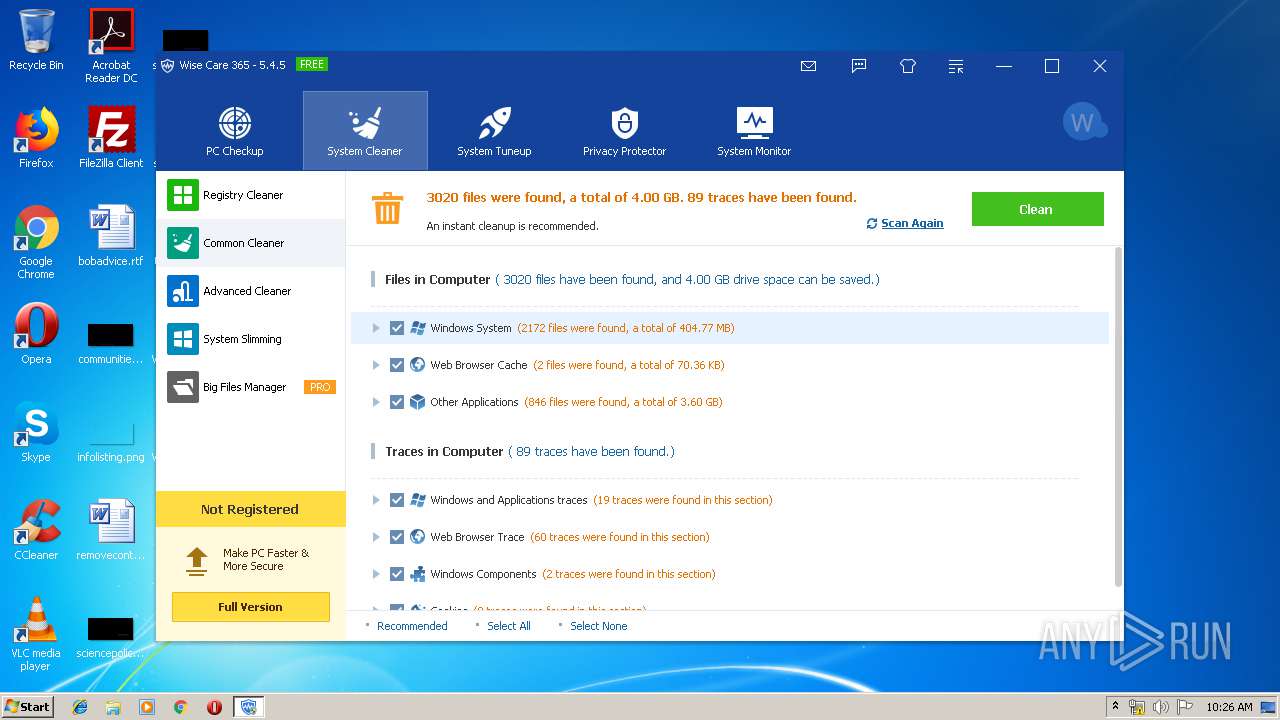
Task: Click the orange trash can icon
Action: tap(387, 208)
